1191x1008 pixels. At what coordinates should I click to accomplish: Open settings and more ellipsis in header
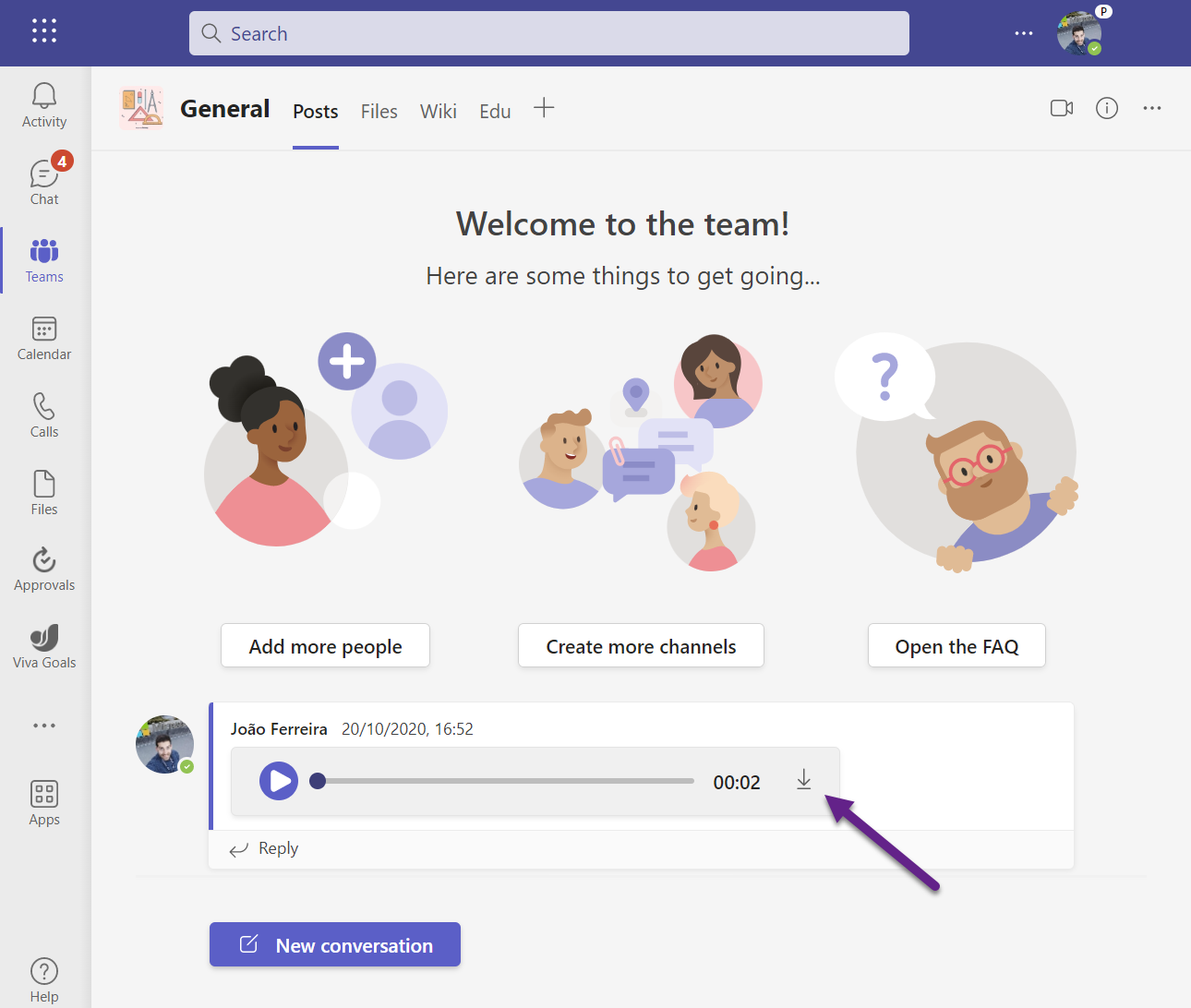[x=1024, y=33]
